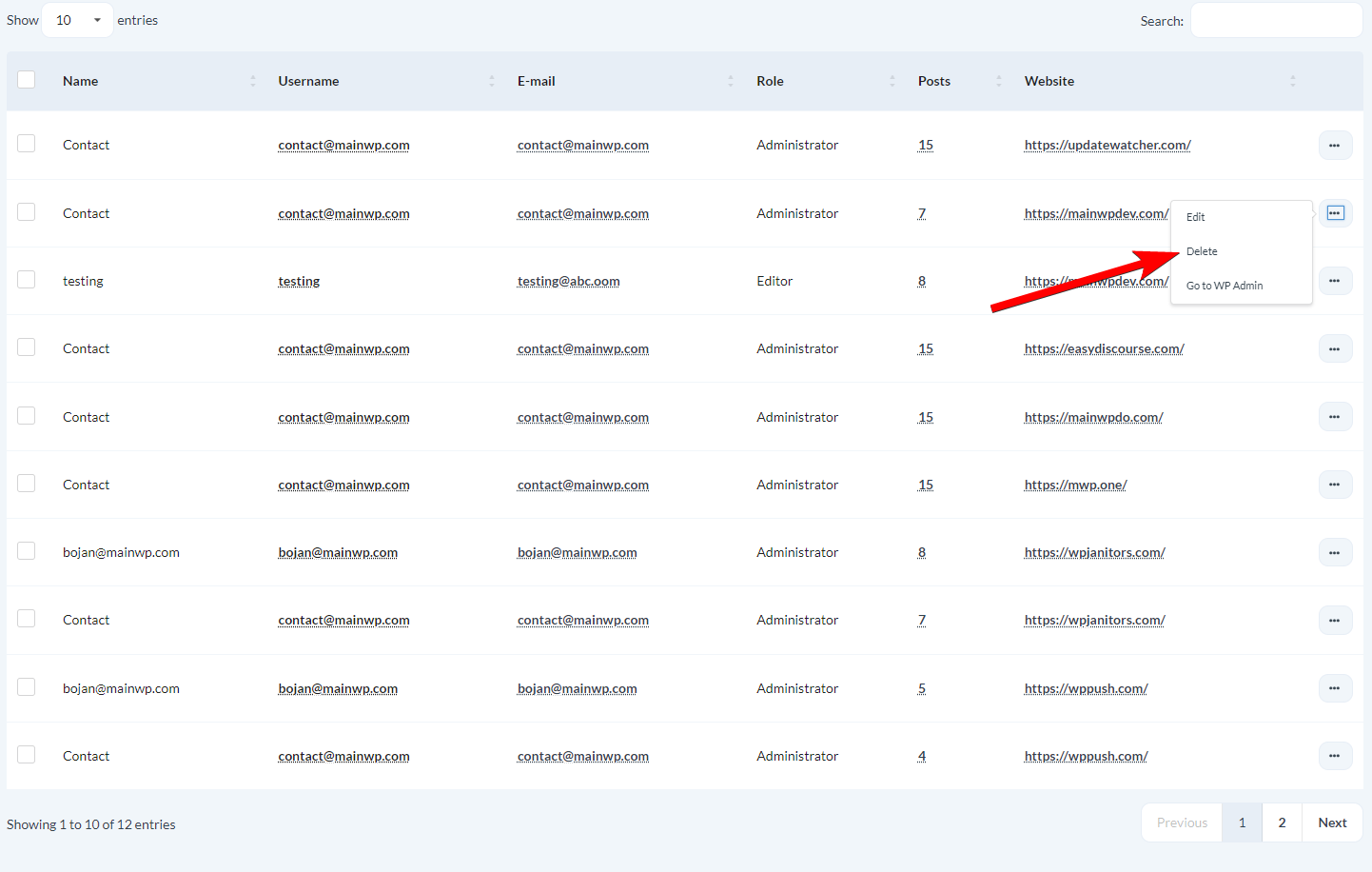Check the select-all checkbox in the table header

(26, 80)
